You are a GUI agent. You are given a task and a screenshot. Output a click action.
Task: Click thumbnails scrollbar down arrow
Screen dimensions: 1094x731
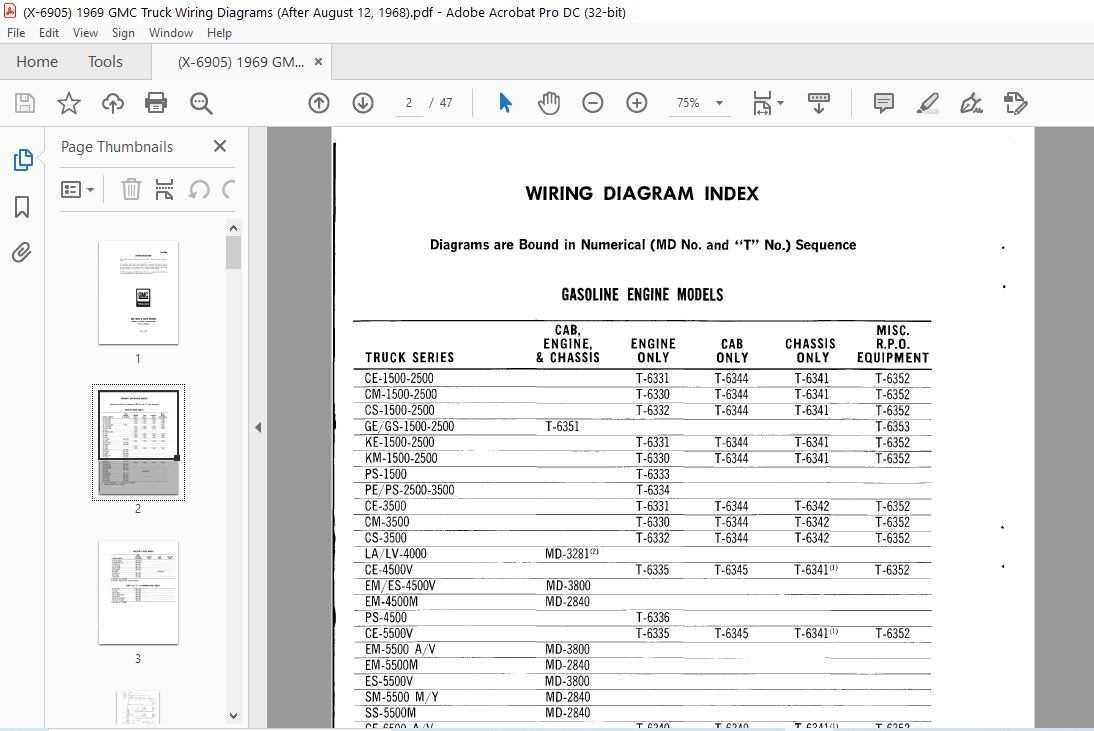[233, 716]
